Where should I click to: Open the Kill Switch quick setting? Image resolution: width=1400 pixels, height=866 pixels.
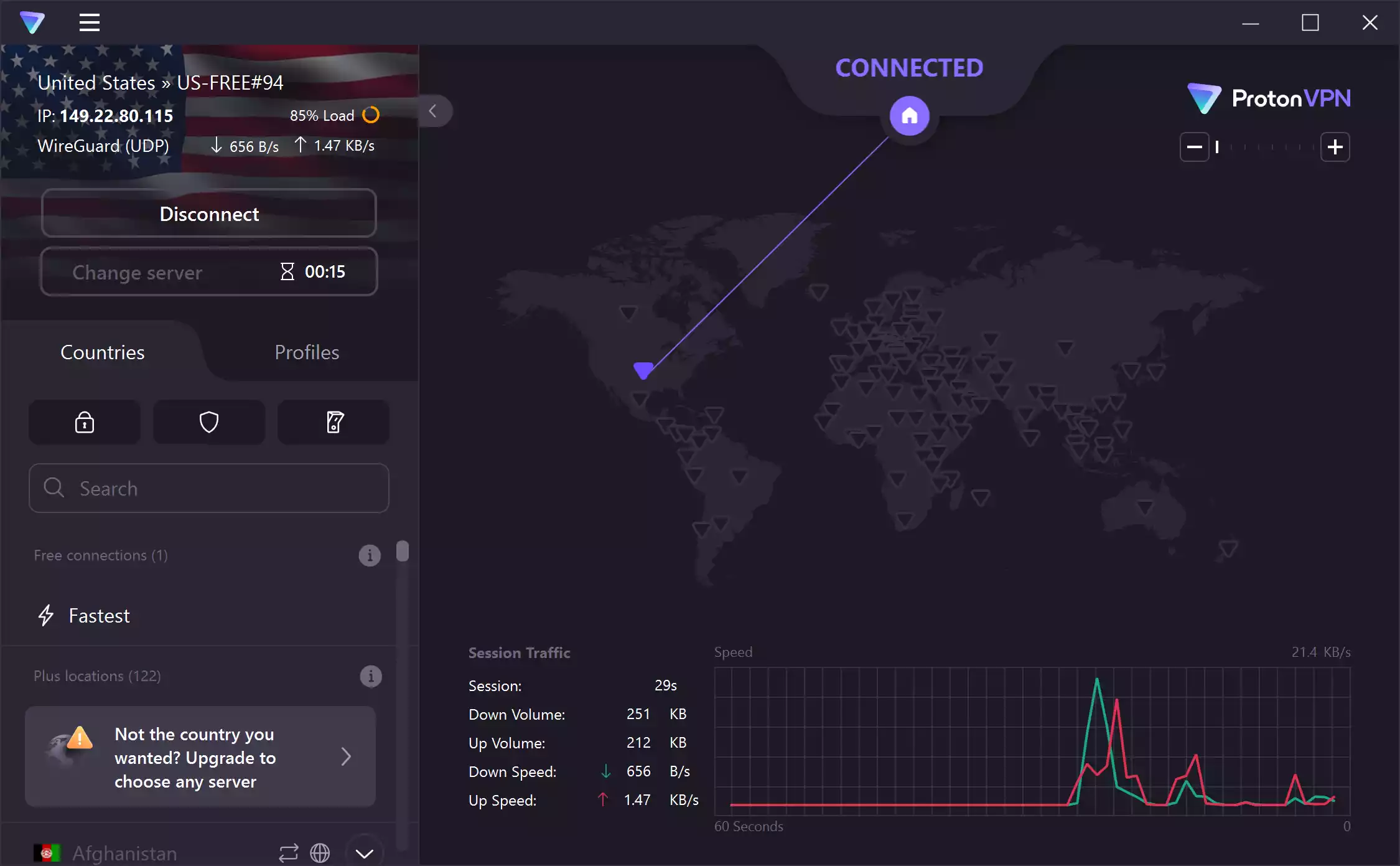point(334,422)
